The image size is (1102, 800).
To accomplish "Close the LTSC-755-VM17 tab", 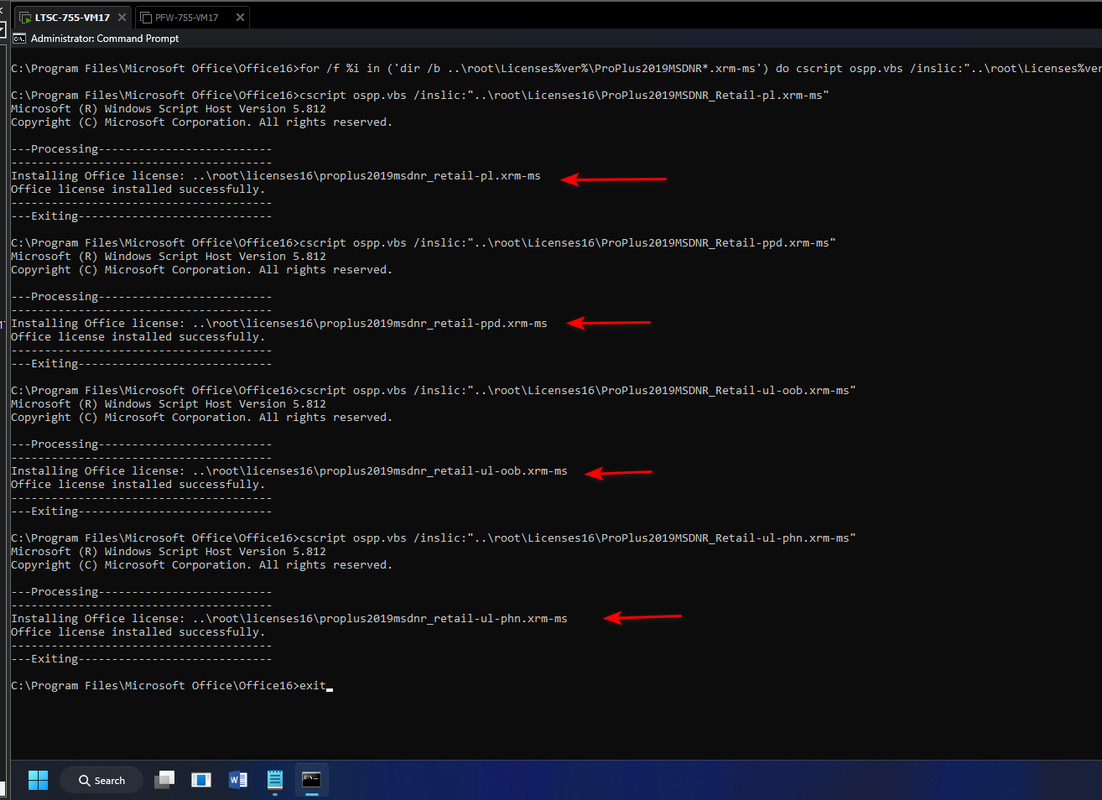I will 122,18.
